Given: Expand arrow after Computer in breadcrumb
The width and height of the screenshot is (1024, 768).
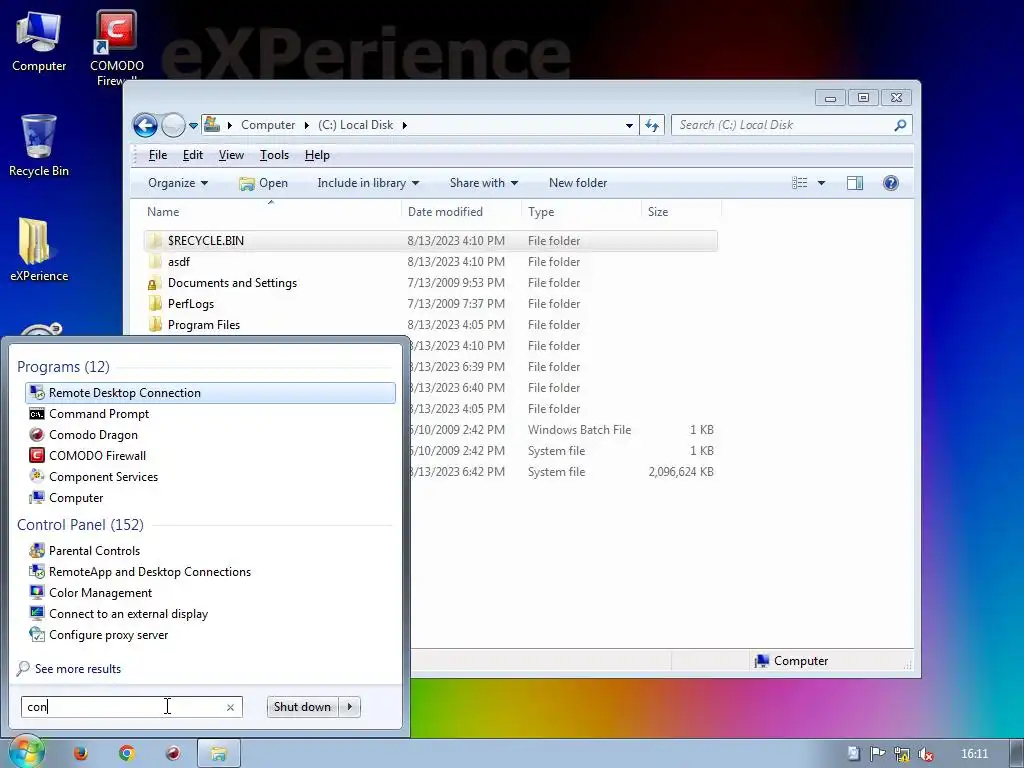Looking at the screenshot, I should [306, 125].
